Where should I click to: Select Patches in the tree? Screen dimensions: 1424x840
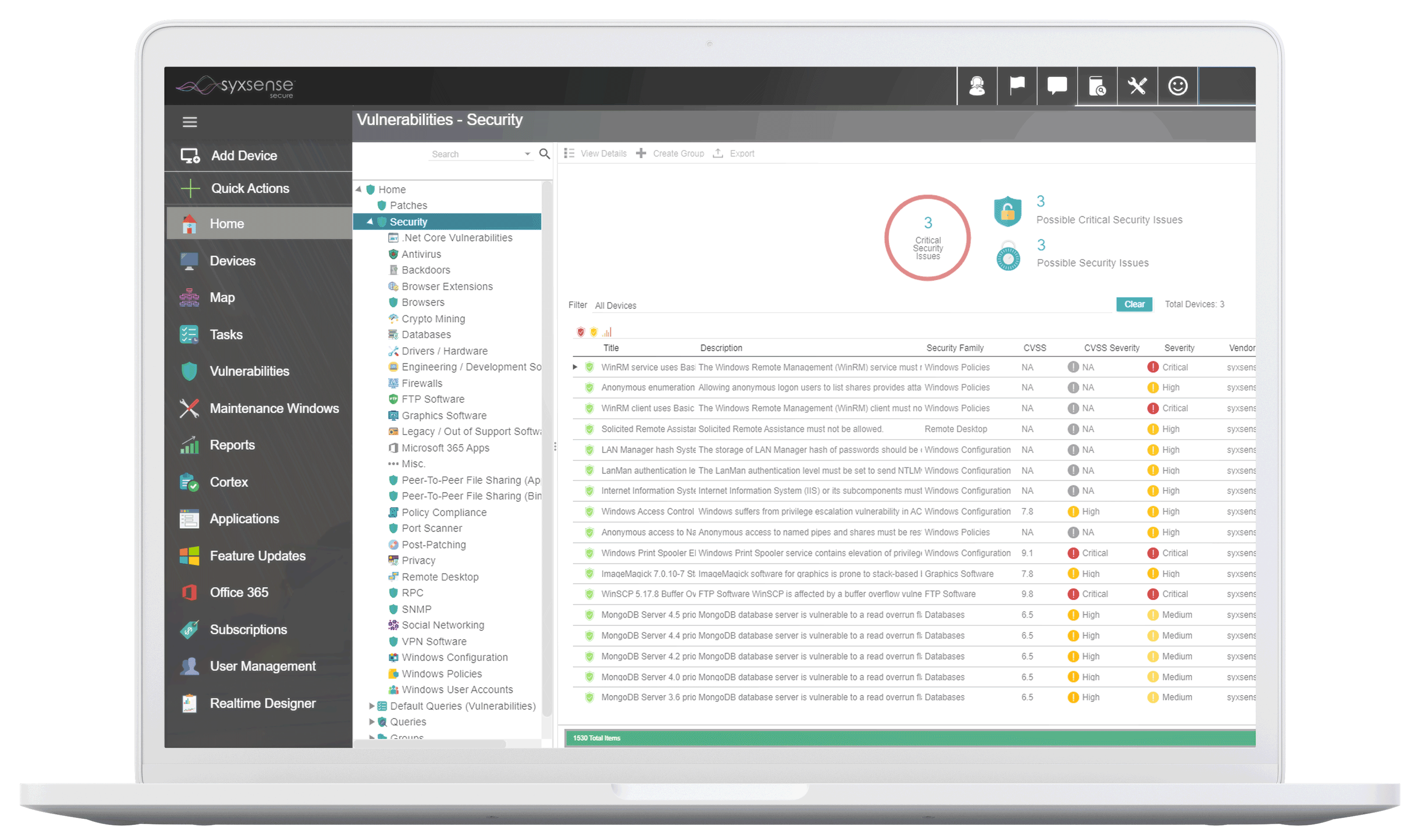[403, 206]
